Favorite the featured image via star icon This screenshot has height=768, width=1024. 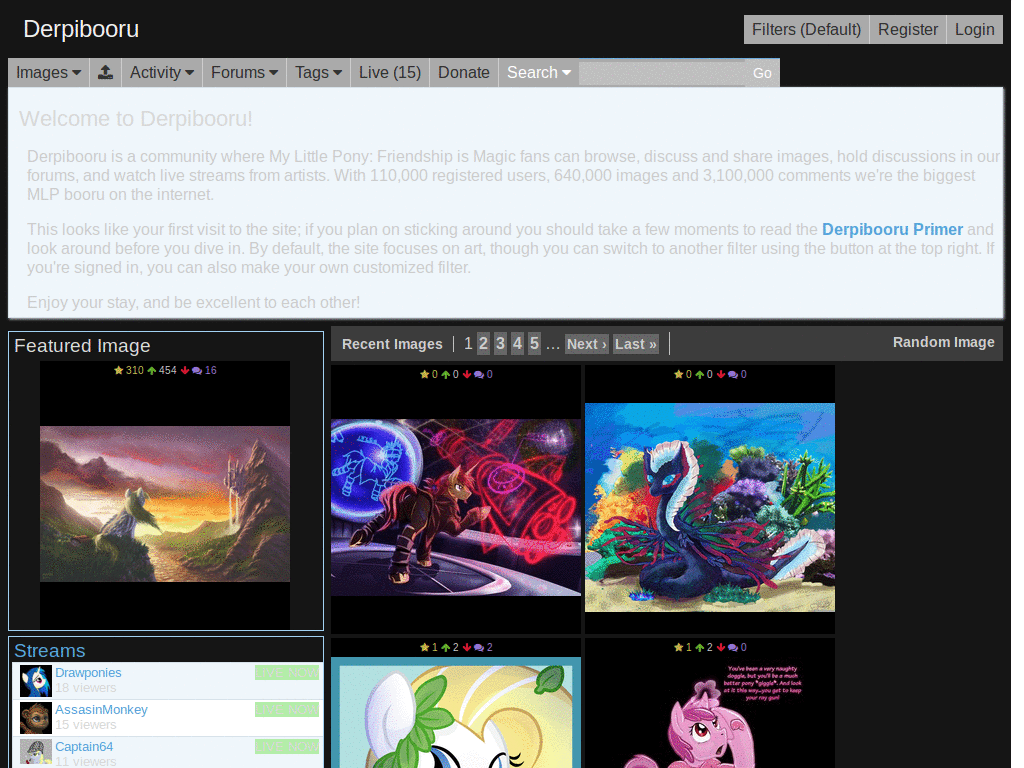(118, 370)
